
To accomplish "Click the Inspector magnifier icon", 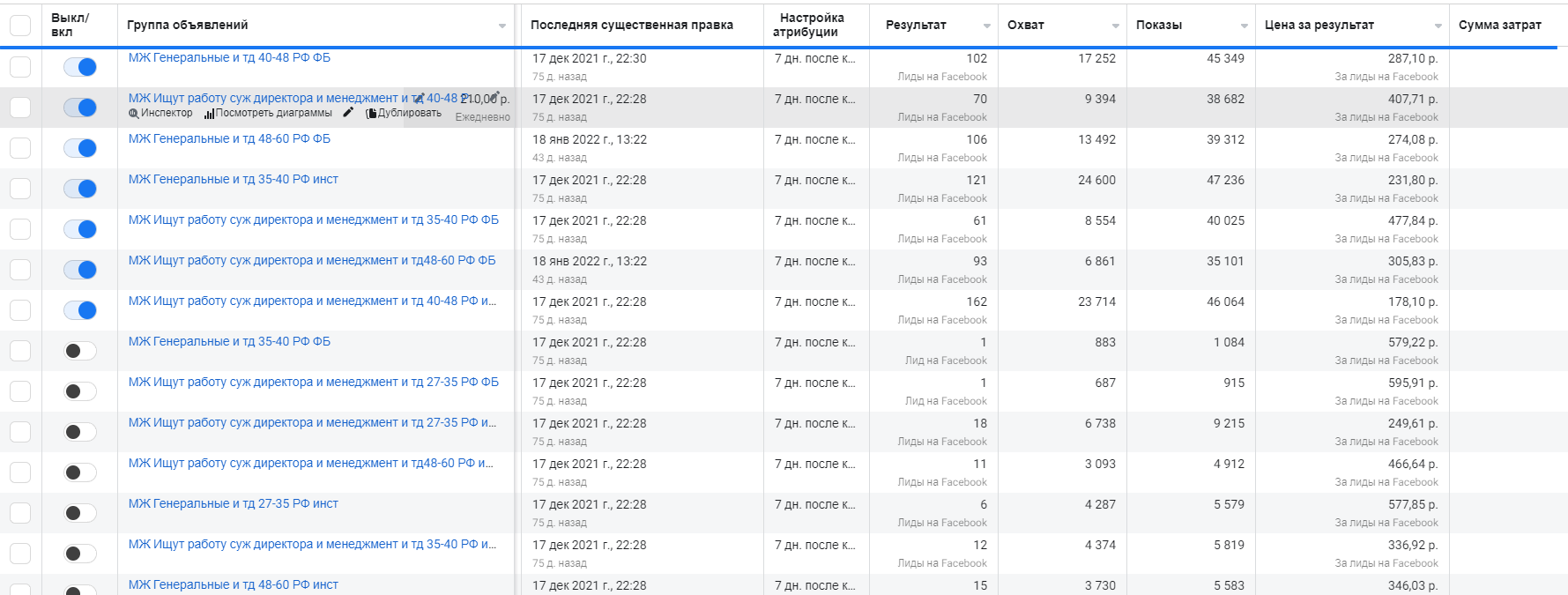I will click(134, 114).
